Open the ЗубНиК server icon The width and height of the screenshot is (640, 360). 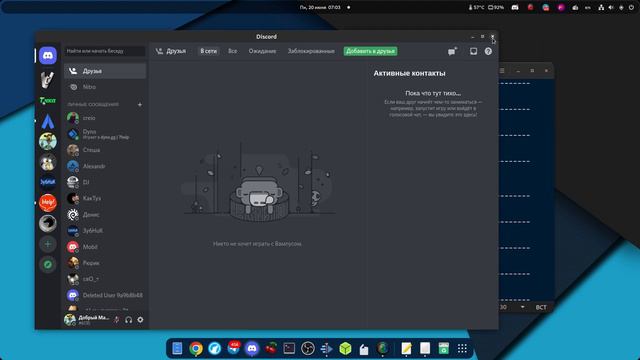[48, 182]
